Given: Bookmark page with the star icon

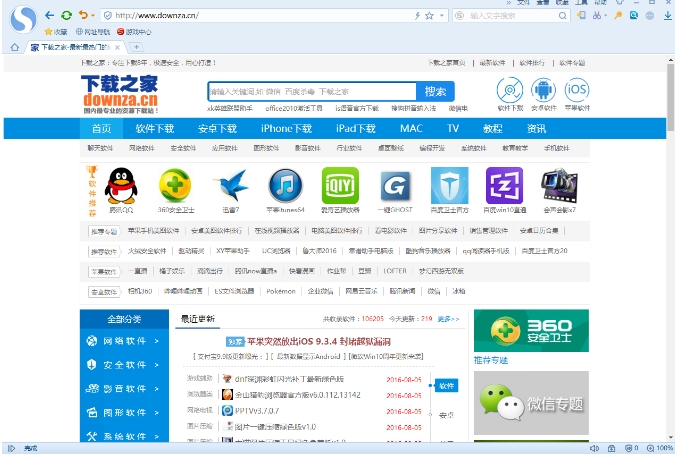Looking at the screenshot, I should pos(429,16).
